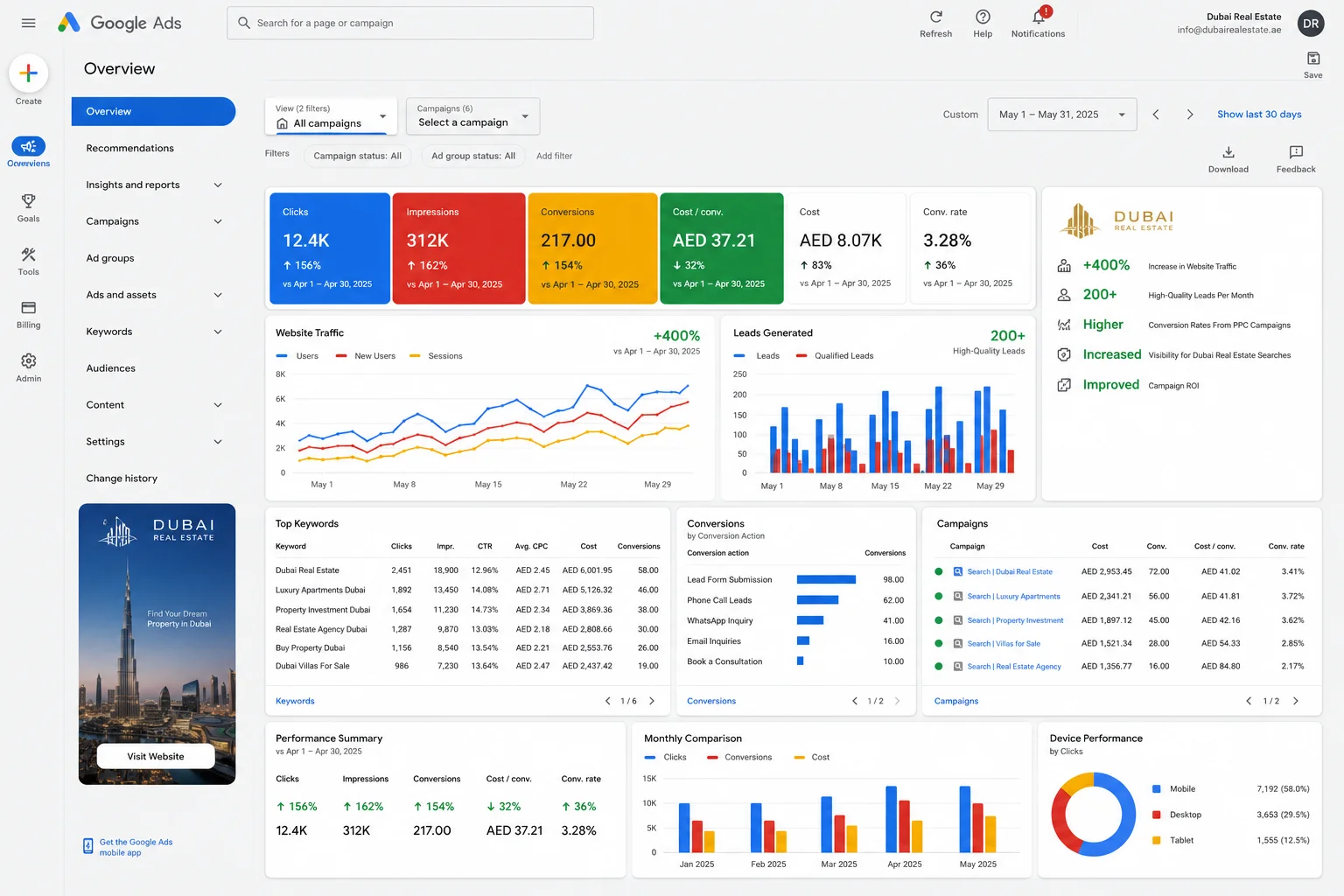Screen dimensions: 1344x896
Task: Click the Desktop legend color swatch
Action: pos(1156,815)
